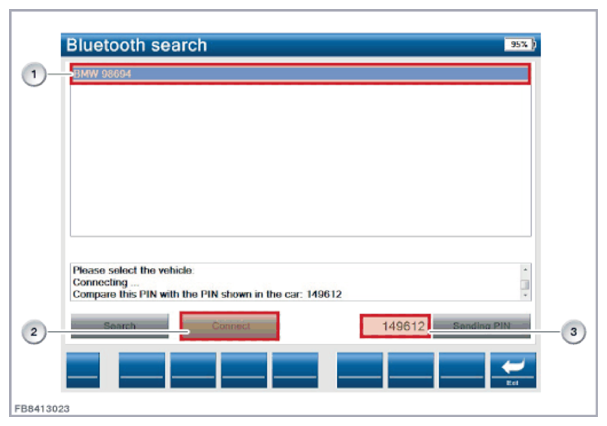Click the Connect button
Image resolution: width=607 pixels, height=426 pixels.
pyautogui.click(x=229, y=326)
